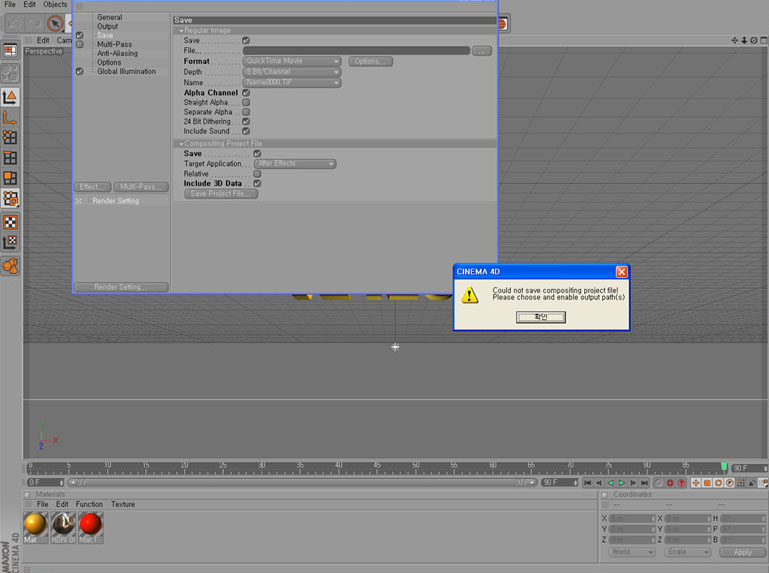Toggle the Parameter keyframe recording icon
This screenshot has height=573, width=769.
(729, 483)
